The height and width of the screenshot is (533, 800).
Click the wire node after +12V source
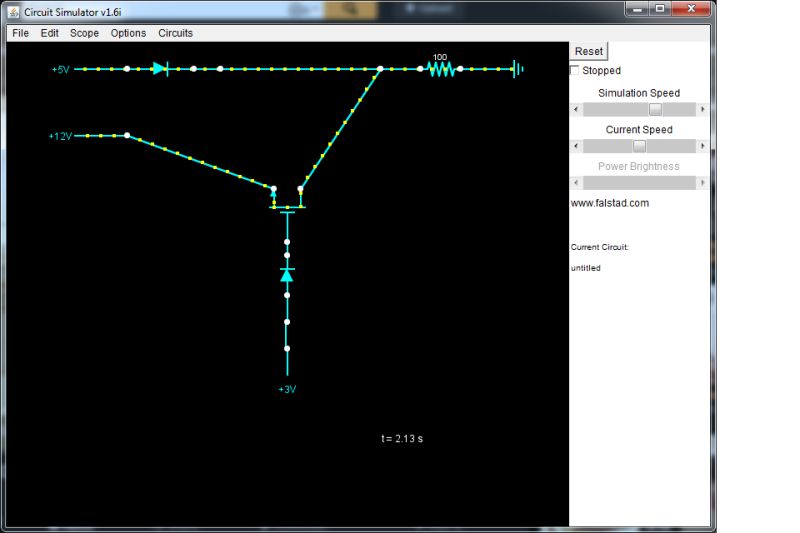pyautogui.click(x=127, y=135)
